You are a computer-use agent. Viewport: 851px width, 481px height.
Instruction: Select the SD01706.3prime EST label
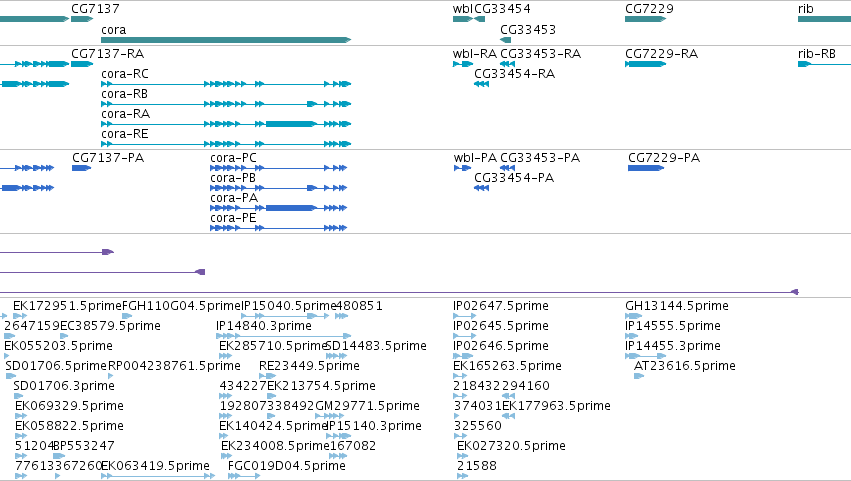point(63,387)
